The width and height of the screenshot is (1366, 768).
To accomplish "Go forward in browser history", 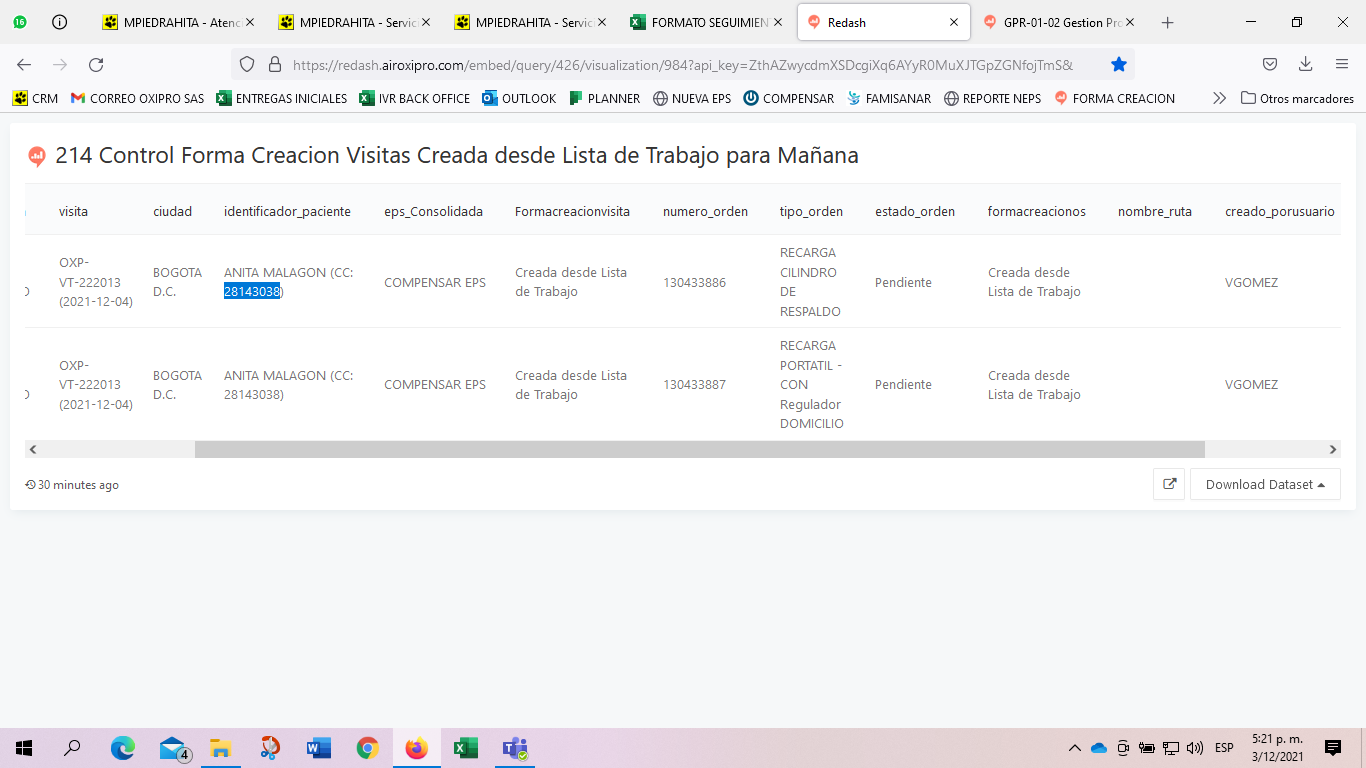I will pyautogui.click(x=60, y=64).
